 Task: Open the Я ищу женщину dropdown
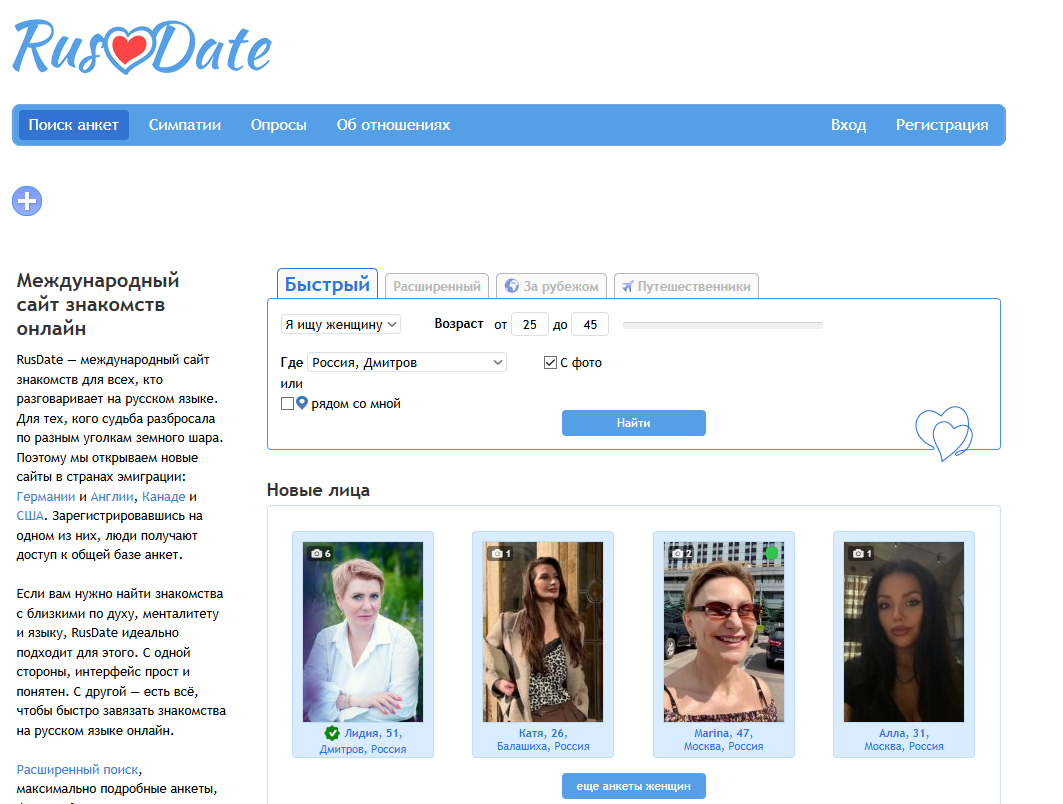pyautogui.click(x=341, y=325)
